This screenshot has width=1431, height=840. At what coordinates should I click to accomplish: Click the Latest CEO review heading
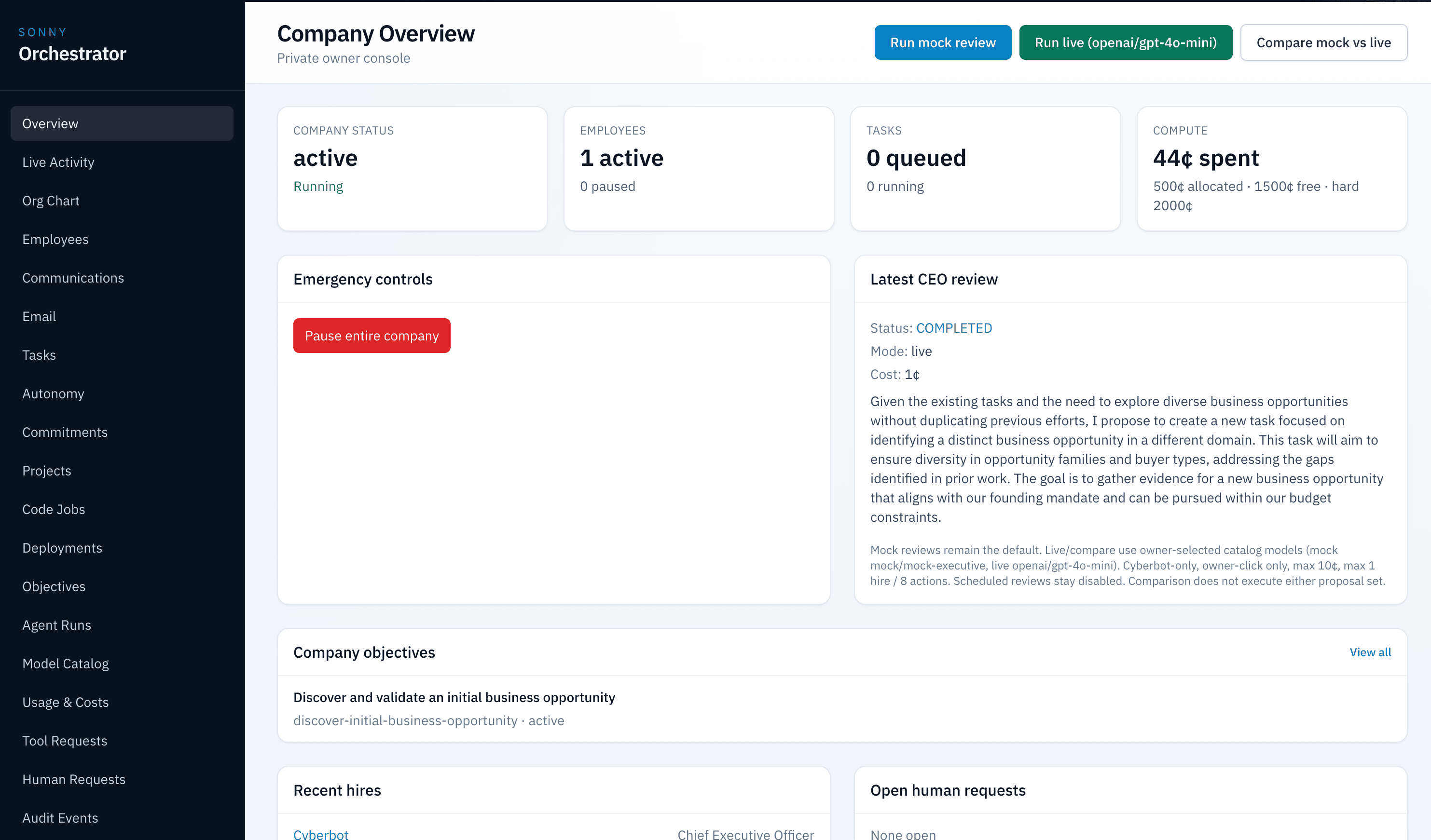coord(934,279)
